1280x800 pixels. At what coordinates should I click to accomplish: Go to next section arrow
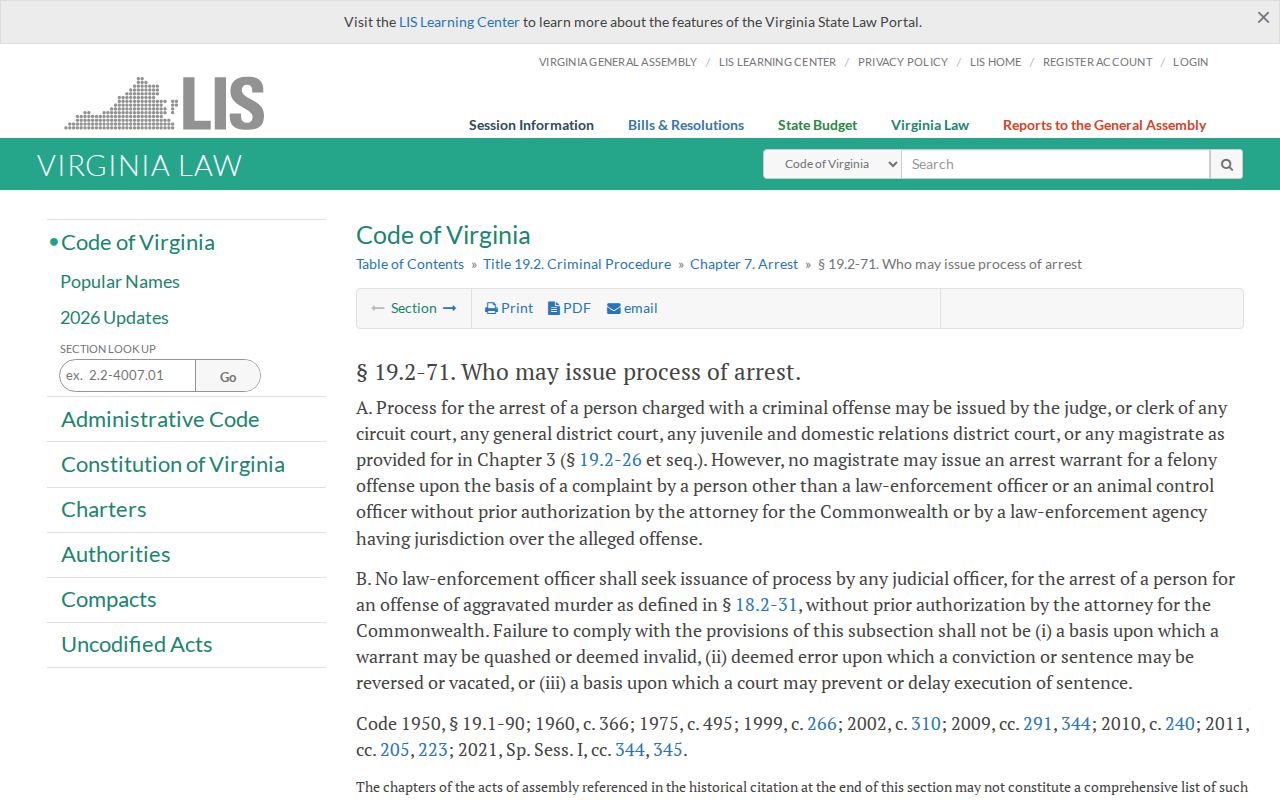point(450,308)
